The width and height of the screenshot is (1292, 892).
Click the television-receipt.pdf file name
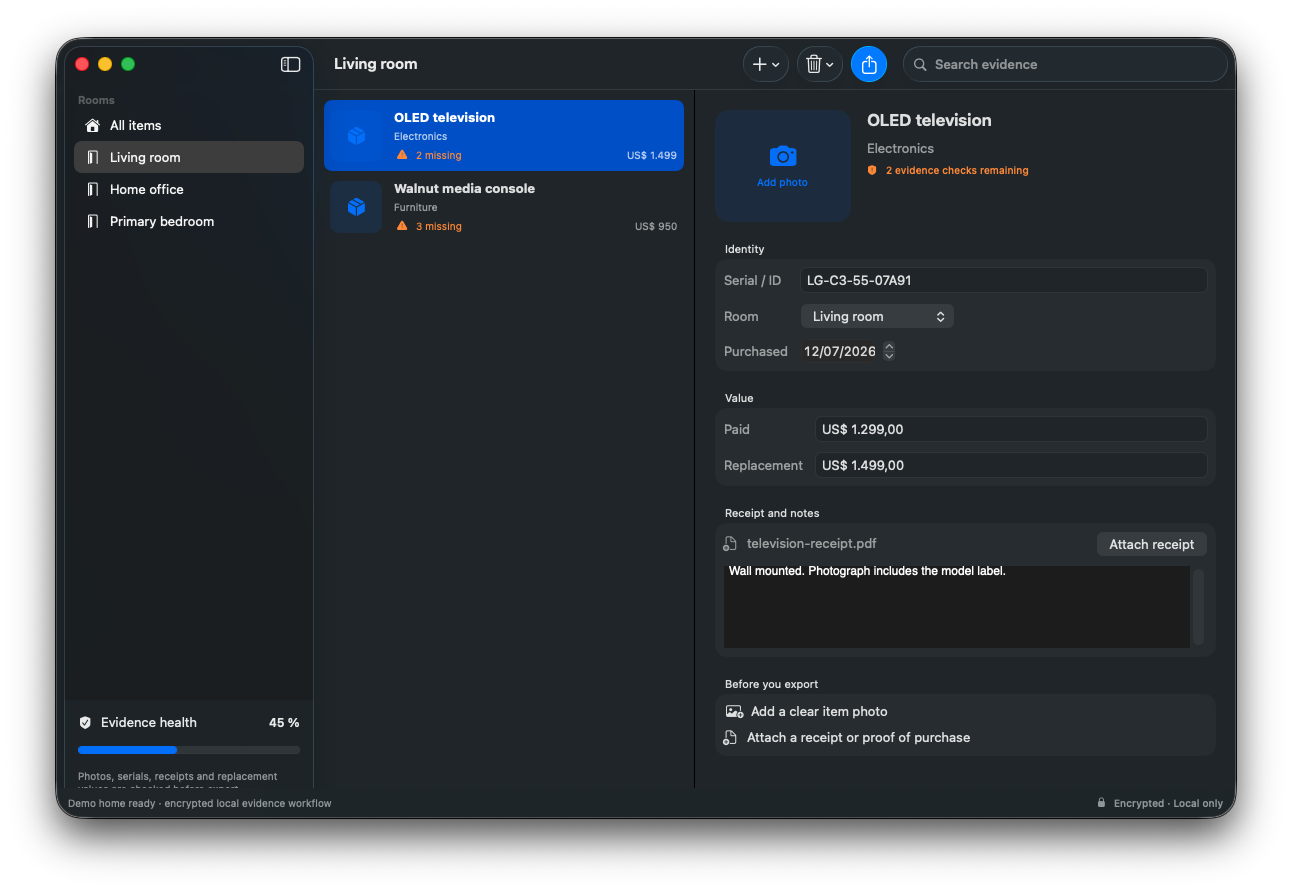[x=812, y=544]
